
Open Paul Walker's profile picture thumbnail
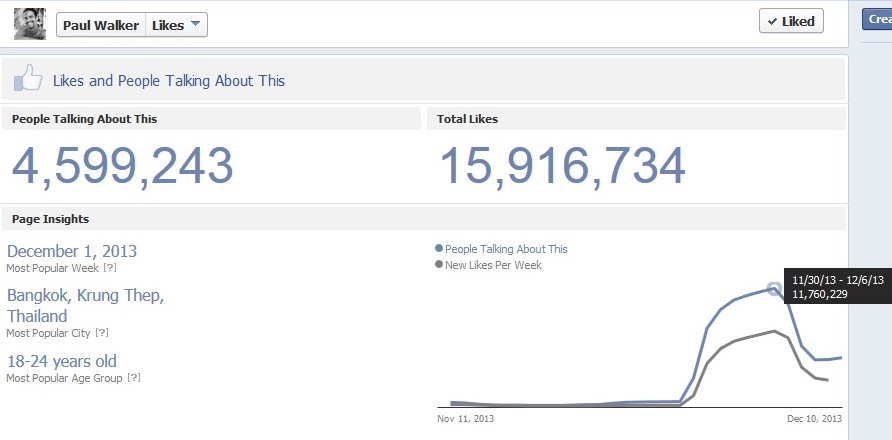pos(30,23)
